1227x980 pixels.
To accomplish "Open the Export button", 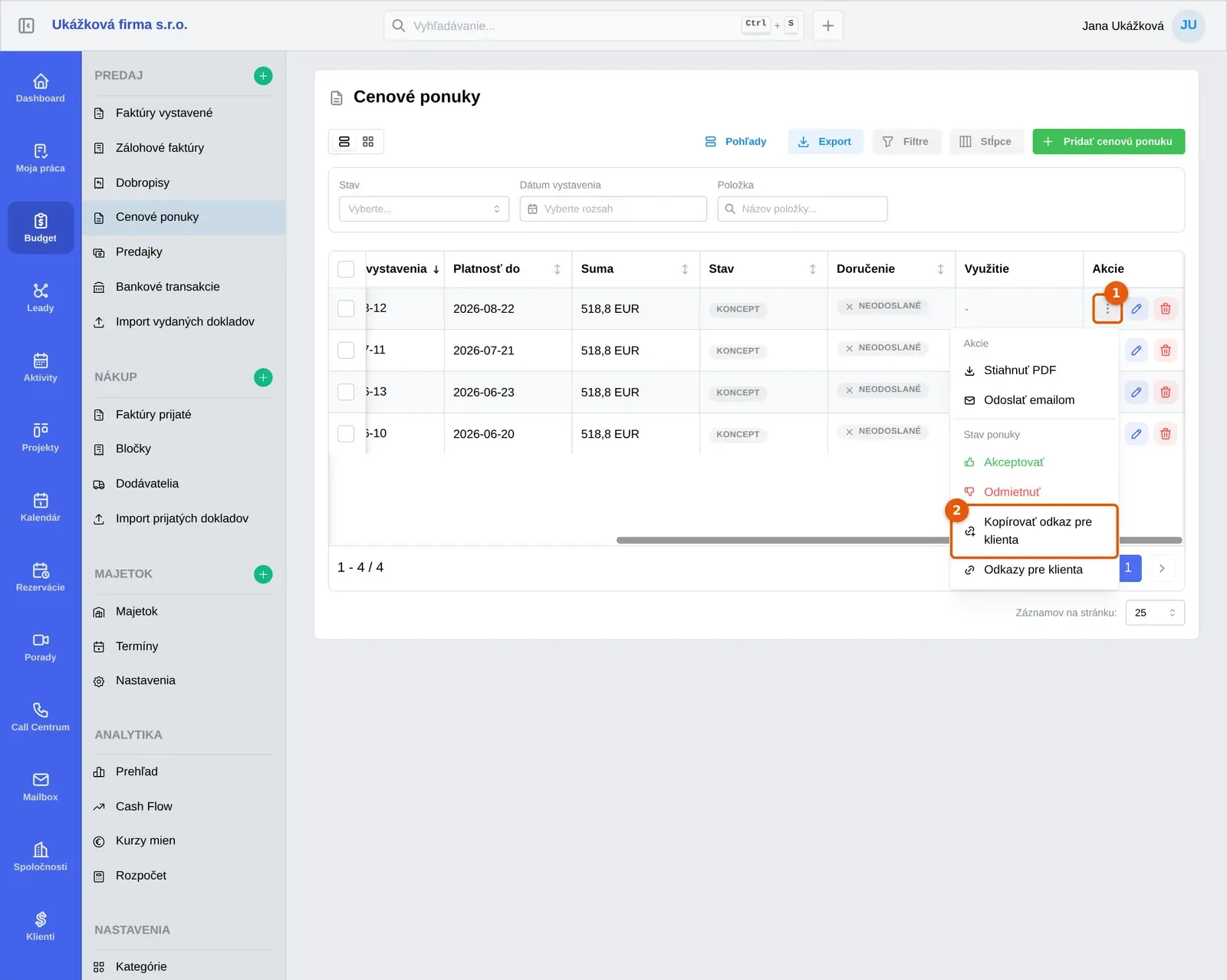I will click(825, 142).
